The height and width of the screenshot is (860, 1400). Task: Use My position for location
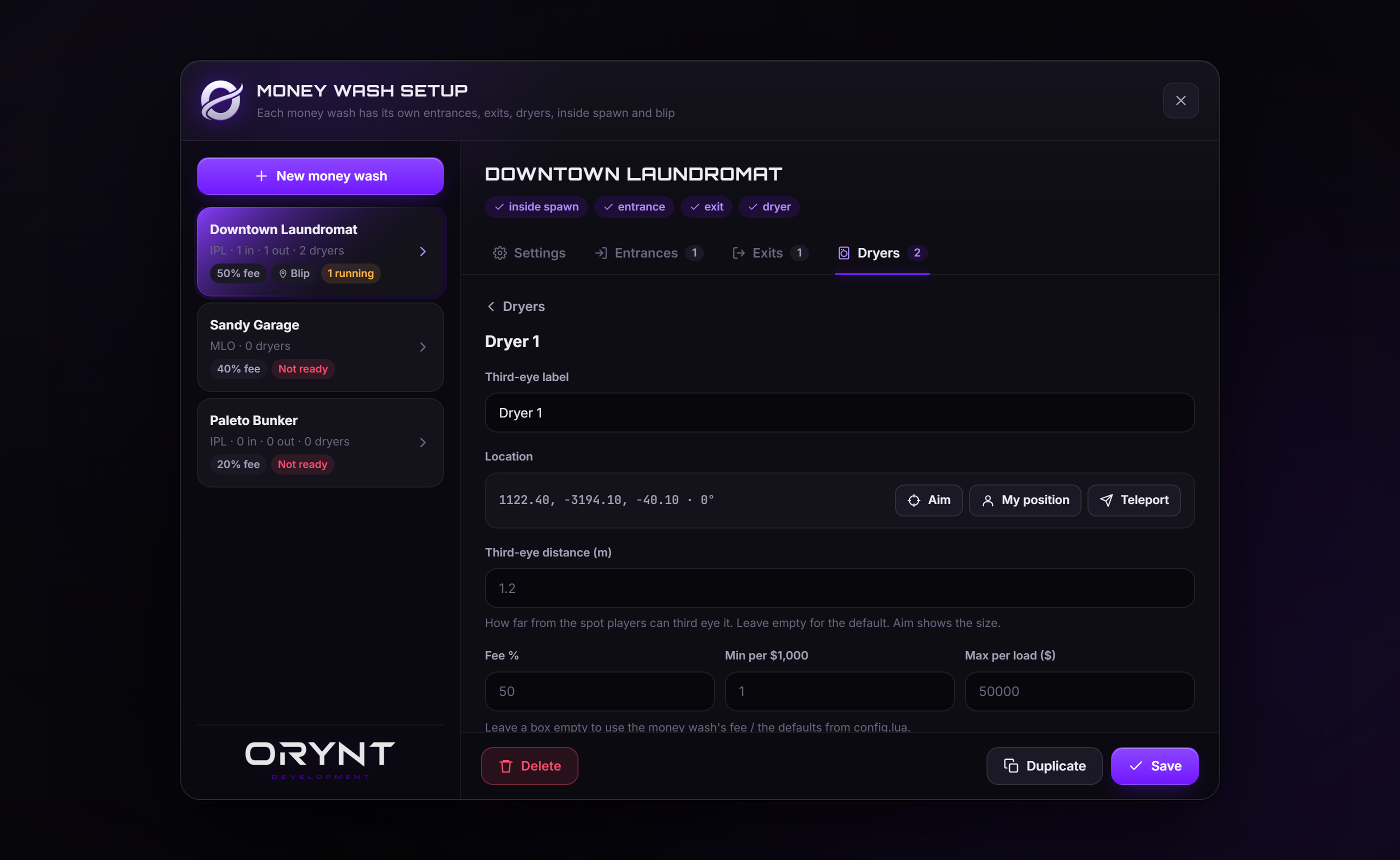tap(1024, 500)
